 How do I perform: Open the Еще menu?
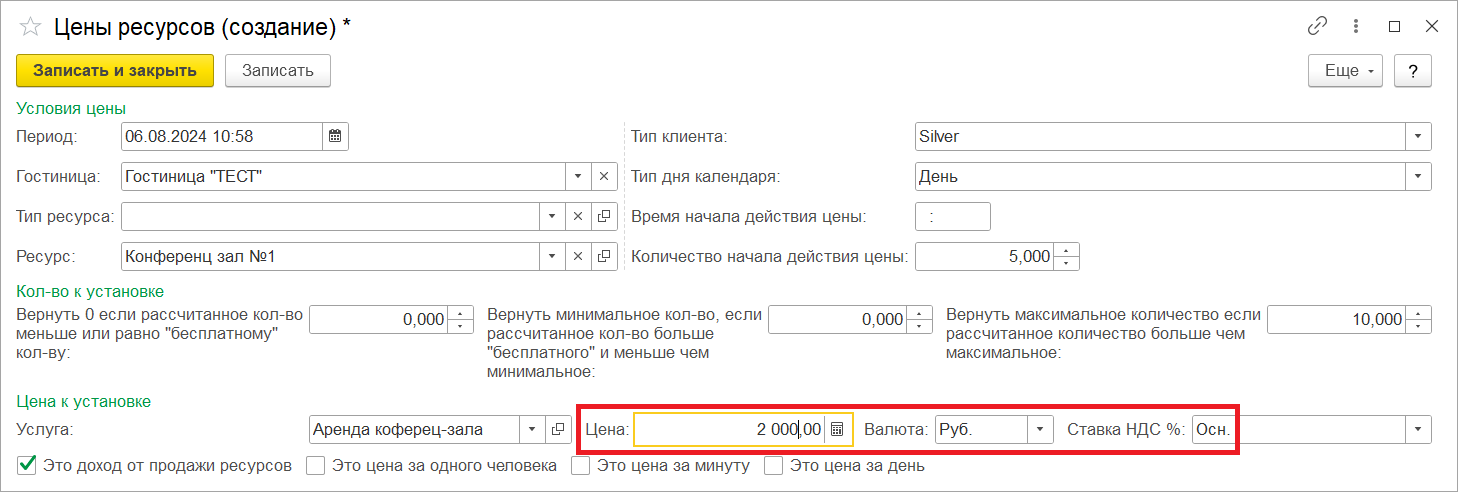(x=1346, y=71)
